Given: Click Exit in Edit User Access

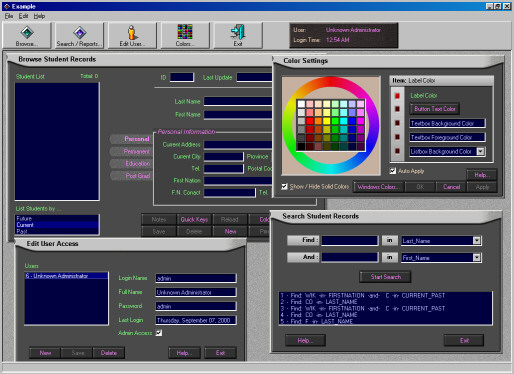Looking at the screenshot, I should point(220,353).
